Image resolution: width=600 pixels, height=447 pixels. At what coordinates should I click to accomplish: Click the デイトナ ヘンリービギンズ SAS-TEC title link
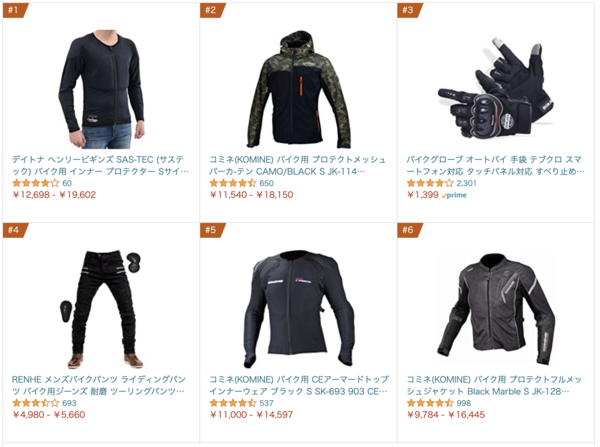(100, 165)
